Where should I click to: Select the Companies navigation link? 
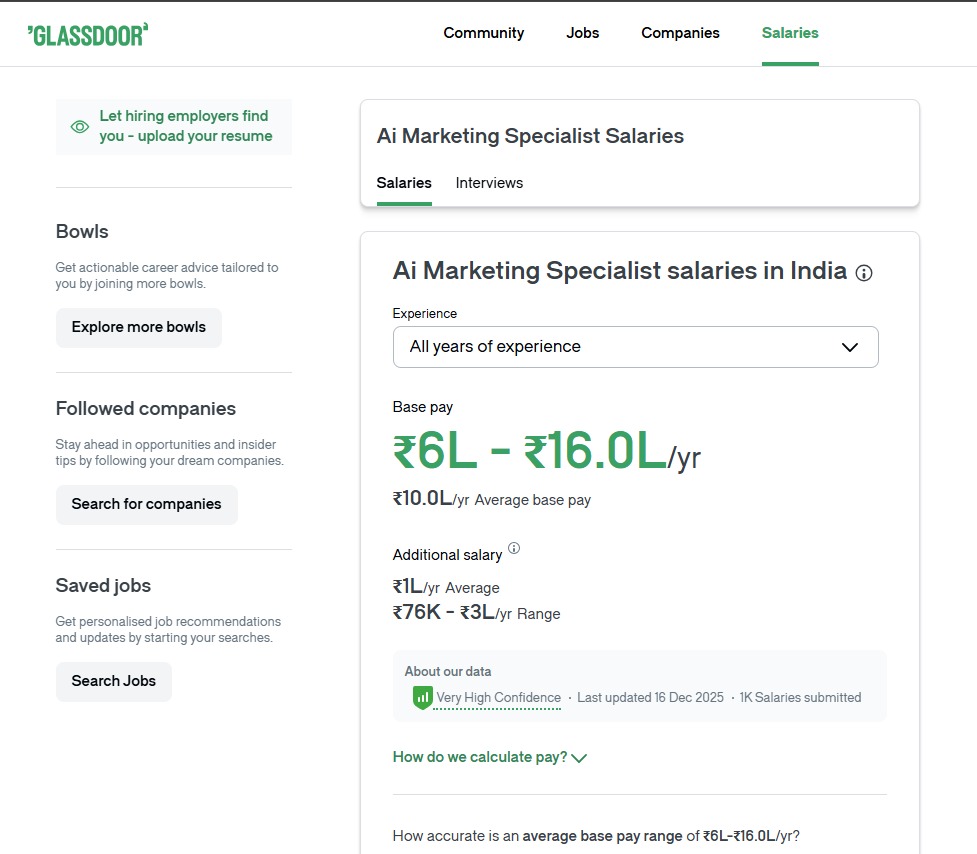tap(680, 33)
